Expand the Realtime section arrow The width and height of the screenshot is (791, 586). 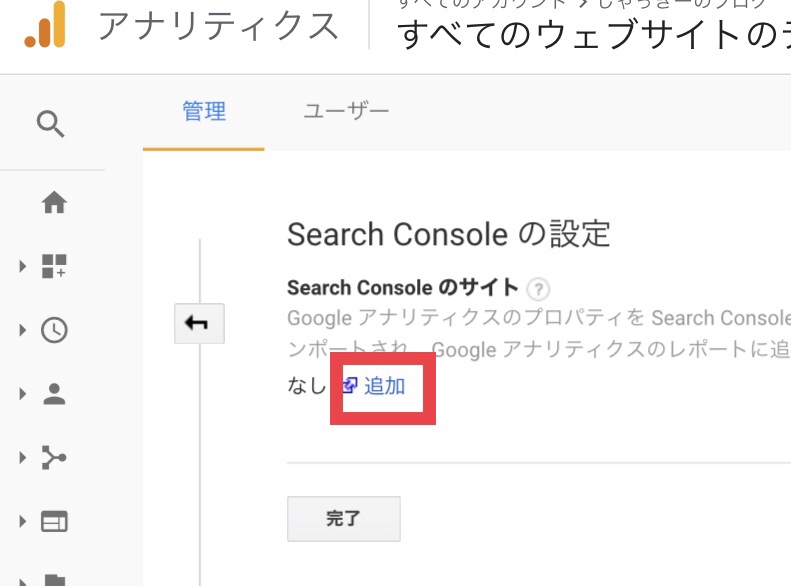pyautogui.click(x=22, y=330)
